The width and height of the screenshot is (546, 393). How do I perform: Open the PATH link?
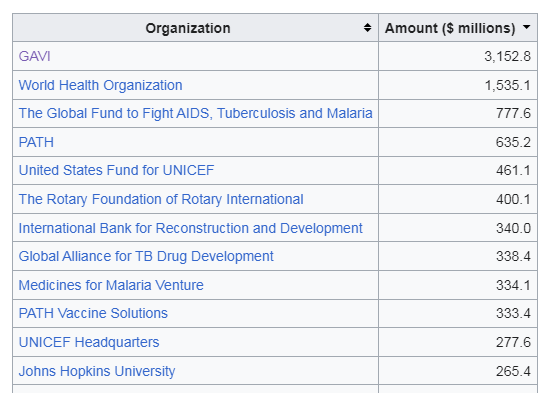36,142
